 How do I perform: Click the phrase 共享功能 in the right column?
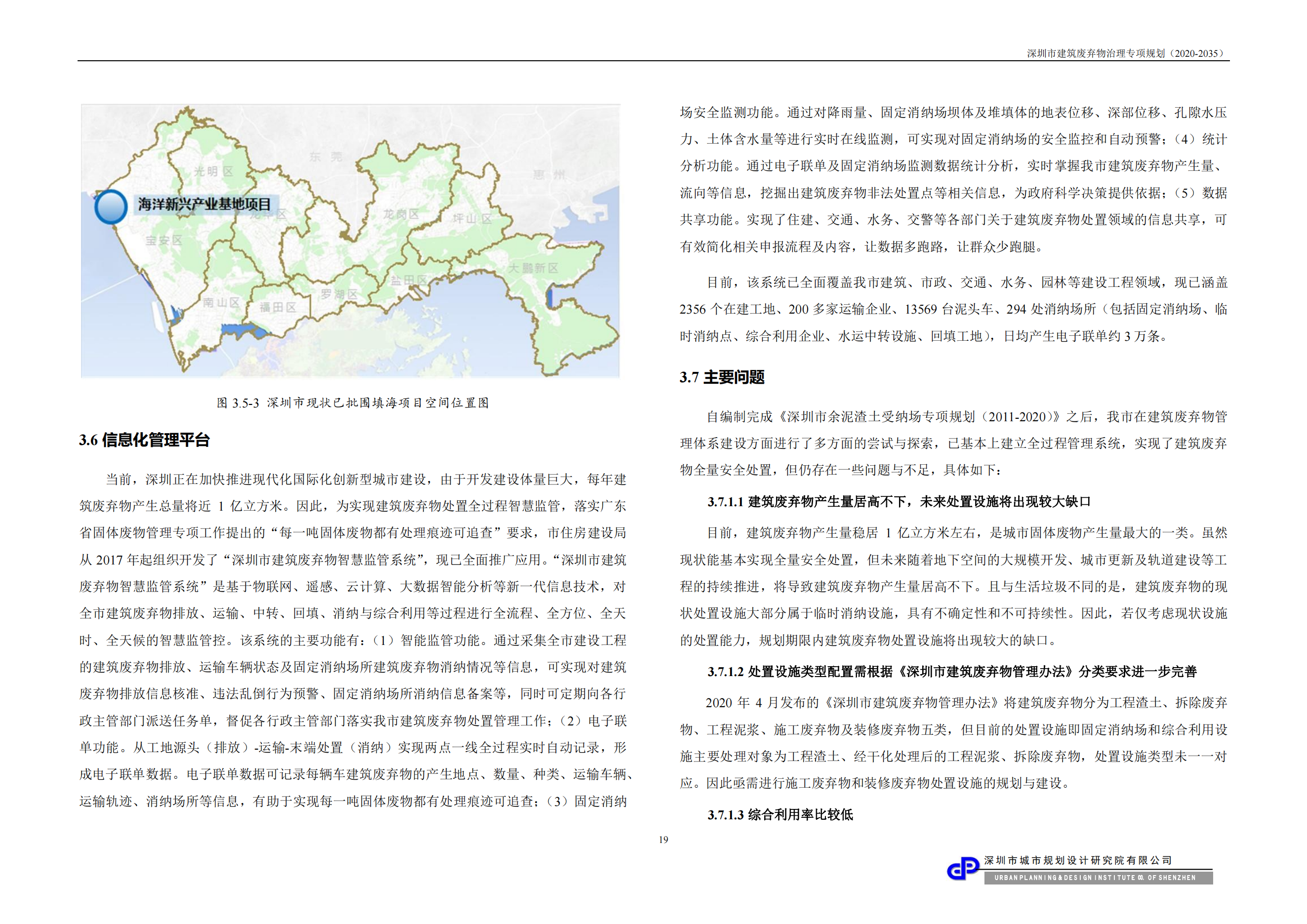pos(706,220)
